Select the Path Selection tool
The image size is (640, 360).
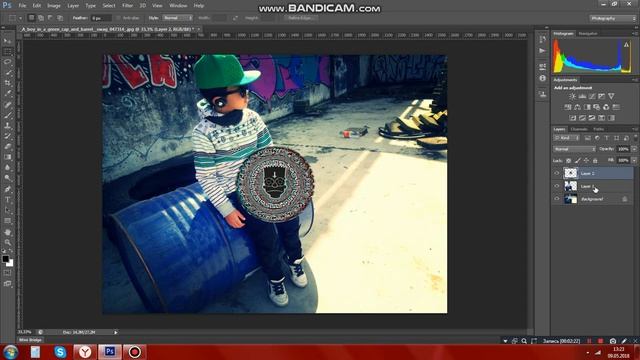tap(7, 210)
